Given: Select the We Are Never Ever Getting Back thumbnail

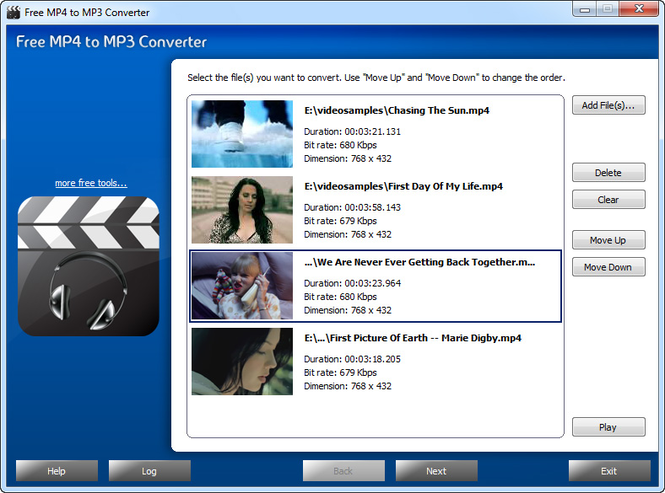Looking at the screenshot, I should tap(242, 286).
